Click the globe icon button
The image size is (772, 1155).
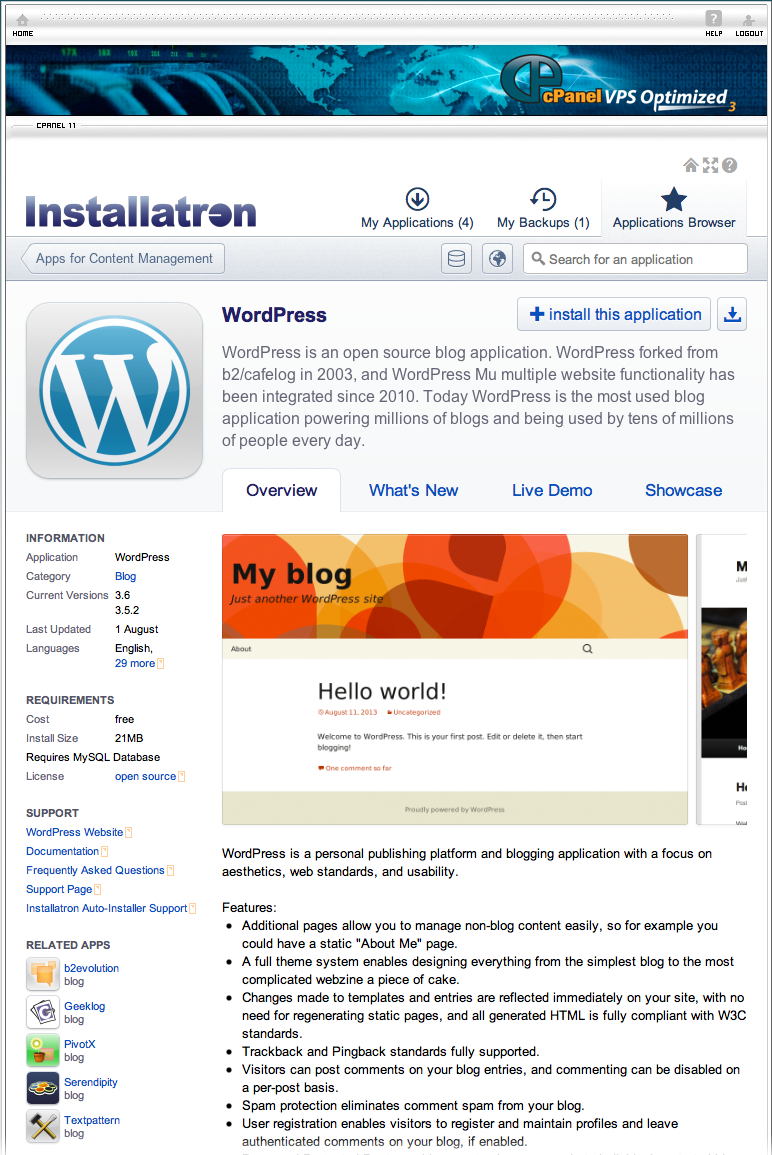pos(497,259)
